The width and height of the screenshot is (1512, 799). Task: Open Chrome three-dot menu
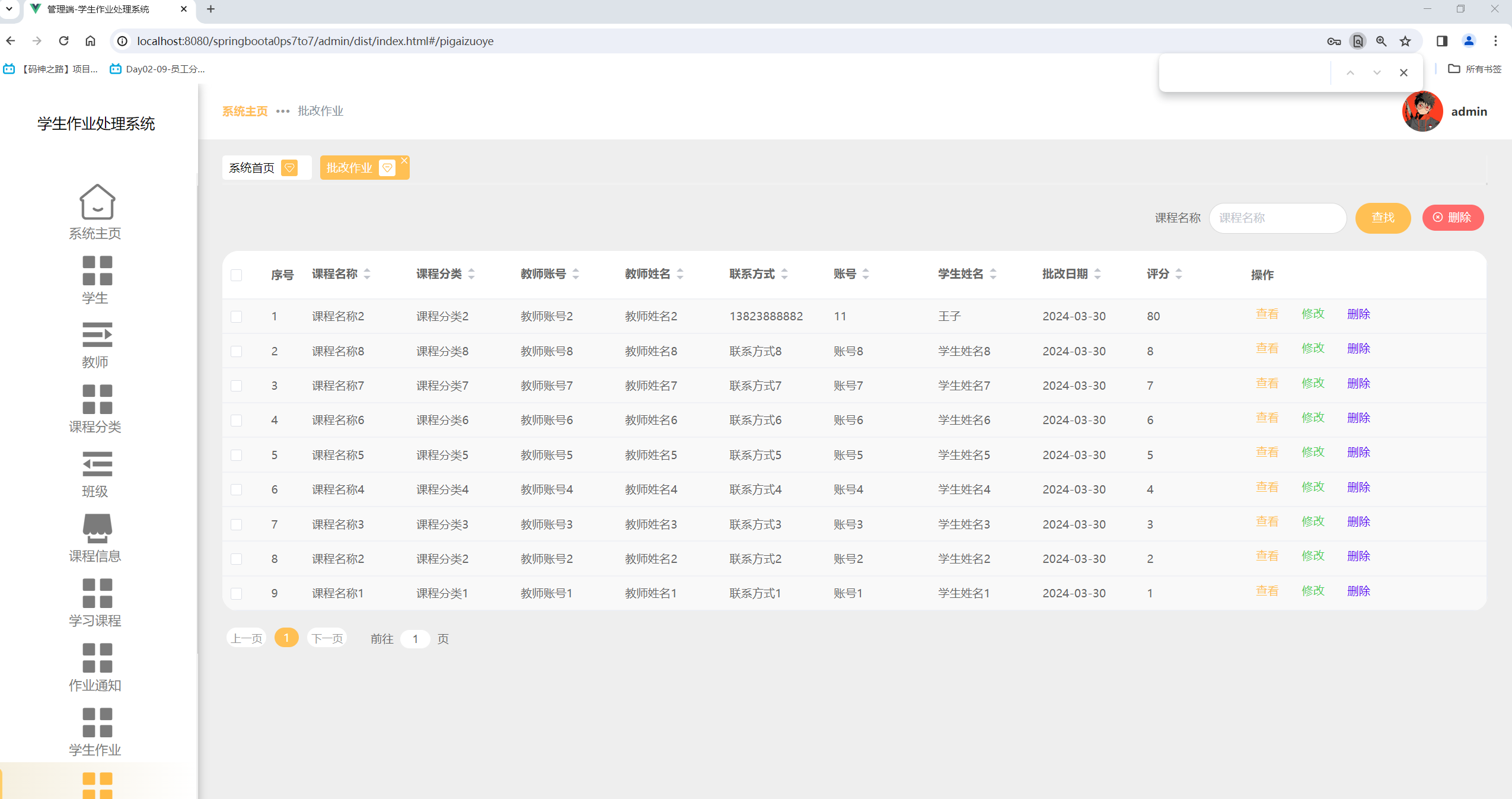[x=1495, y=41]
